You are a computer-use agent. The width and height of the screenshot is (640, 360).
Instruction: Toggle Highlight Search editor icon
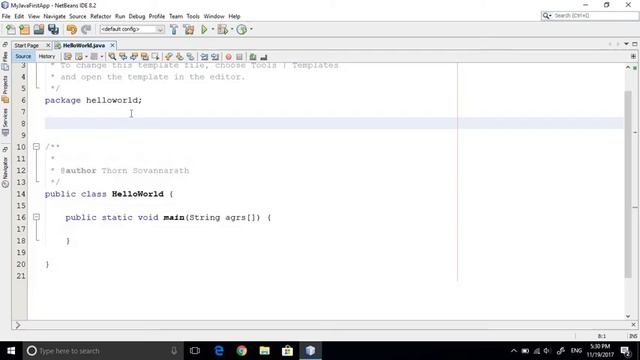tap(145, 57)
